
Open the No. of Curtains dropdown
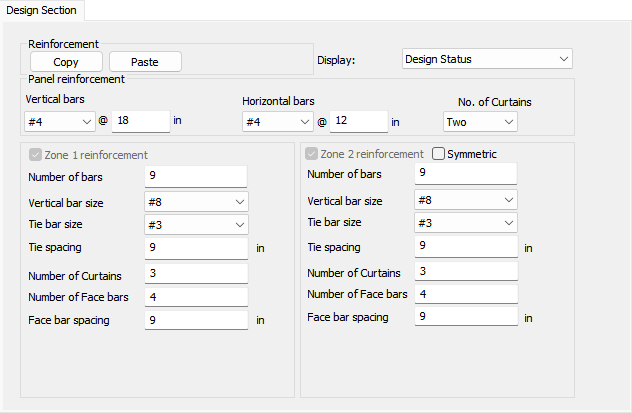480,121
